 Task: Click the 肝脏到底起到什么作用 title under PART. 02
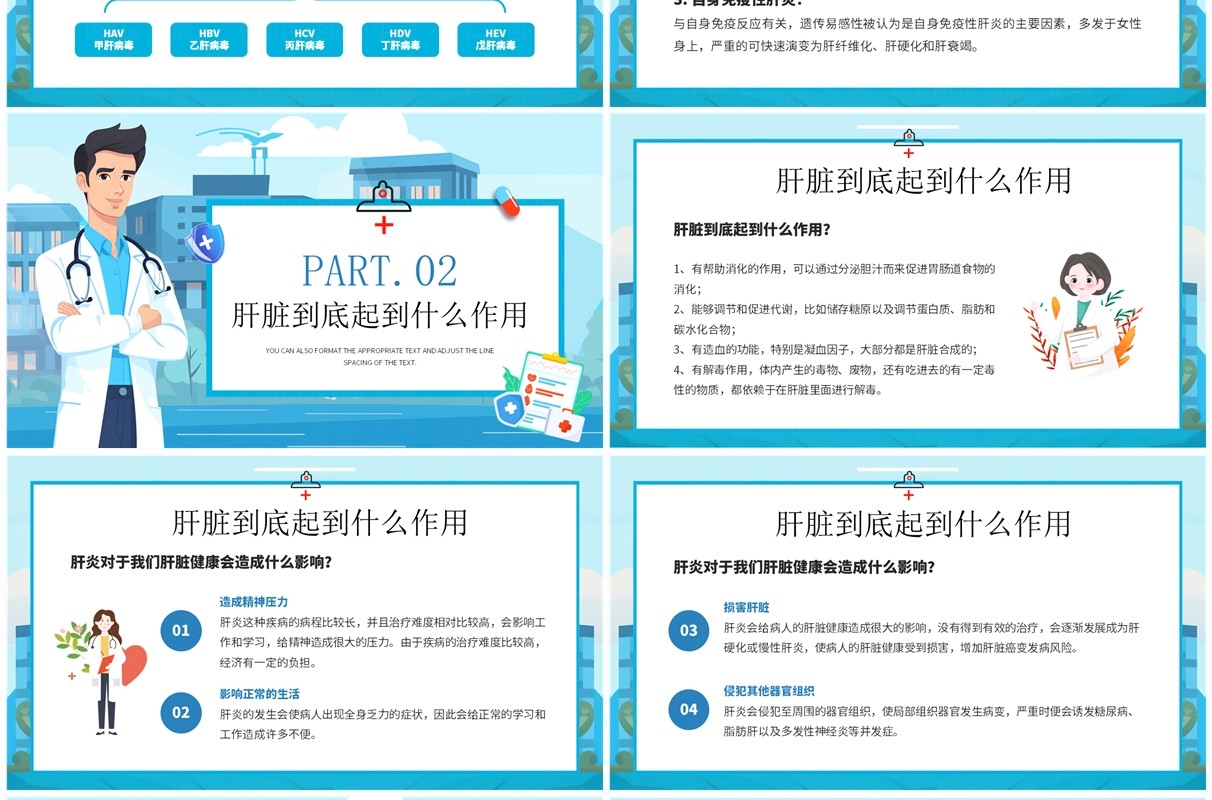(380, 315)
